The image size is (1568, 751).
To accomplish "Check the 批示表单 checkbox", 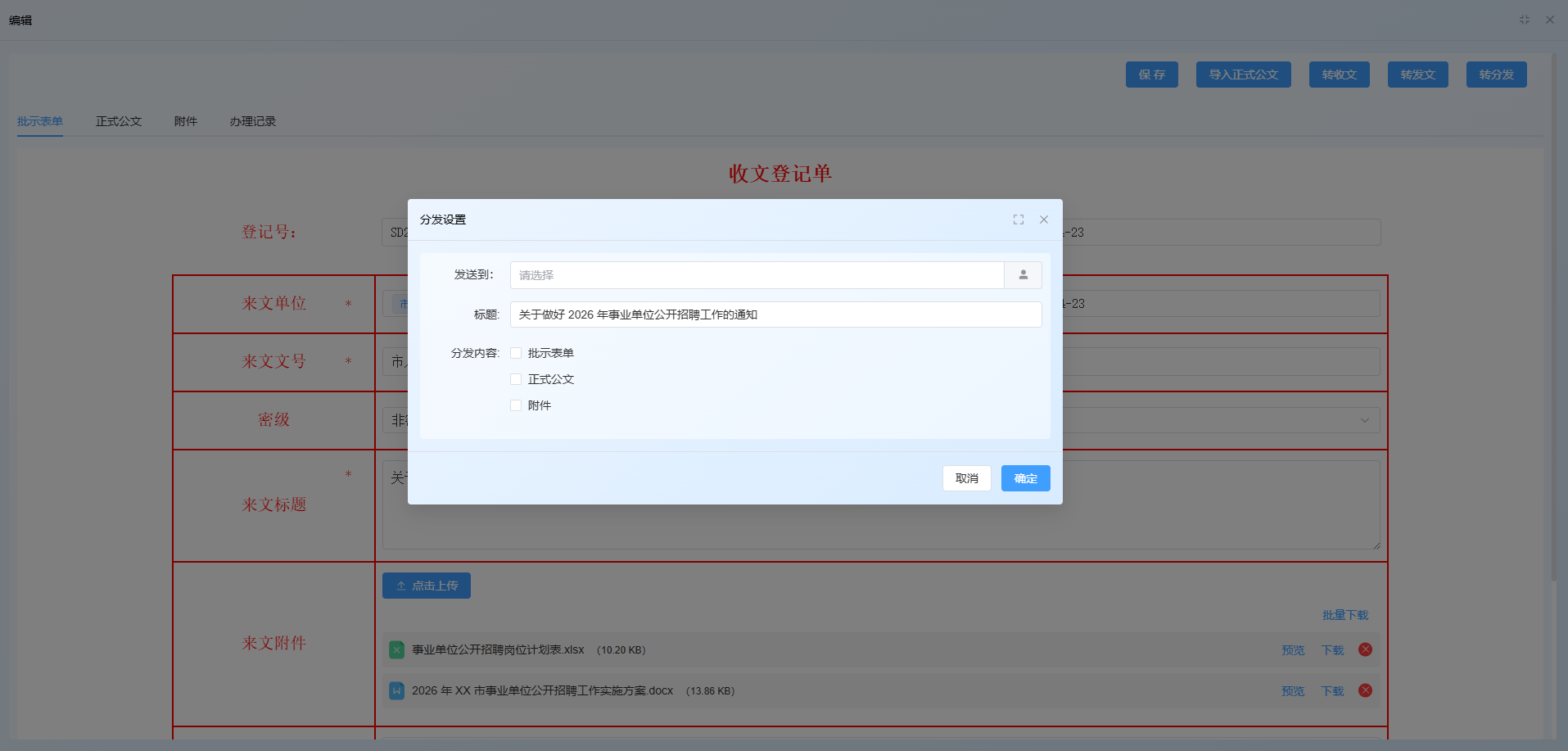I will coord(516,353).
